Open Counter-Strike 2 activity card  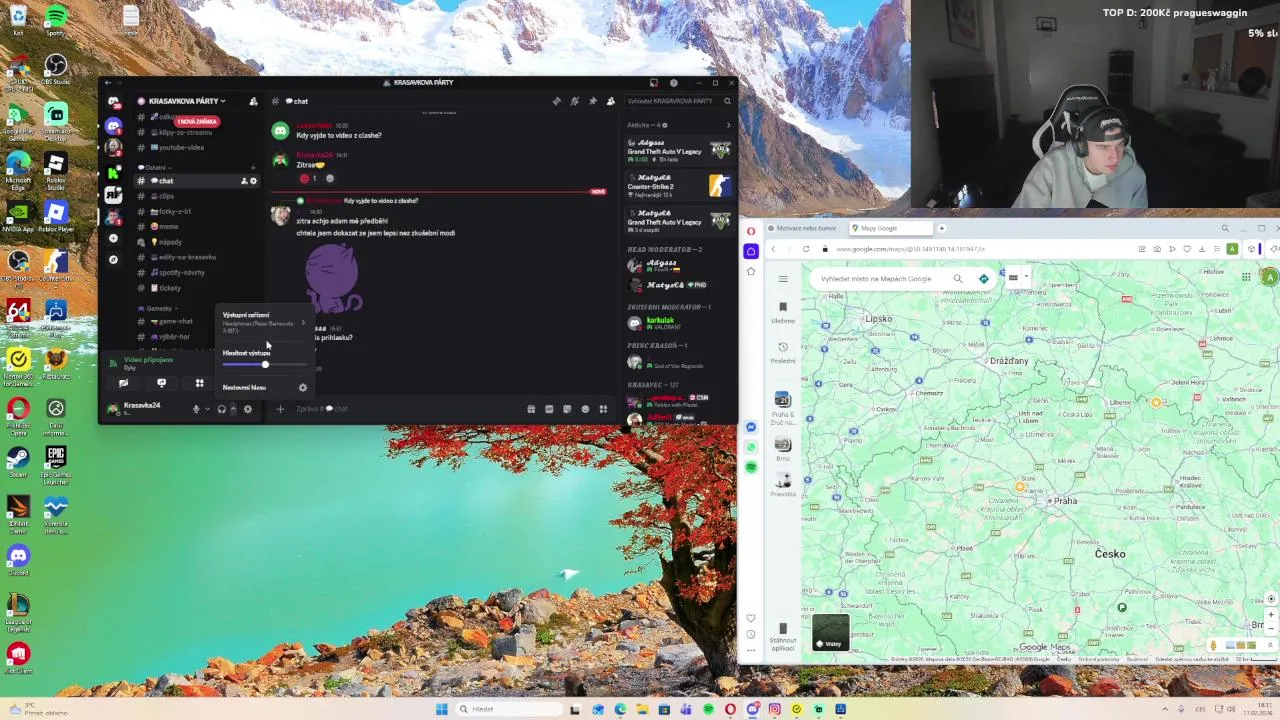pos(679,186)
